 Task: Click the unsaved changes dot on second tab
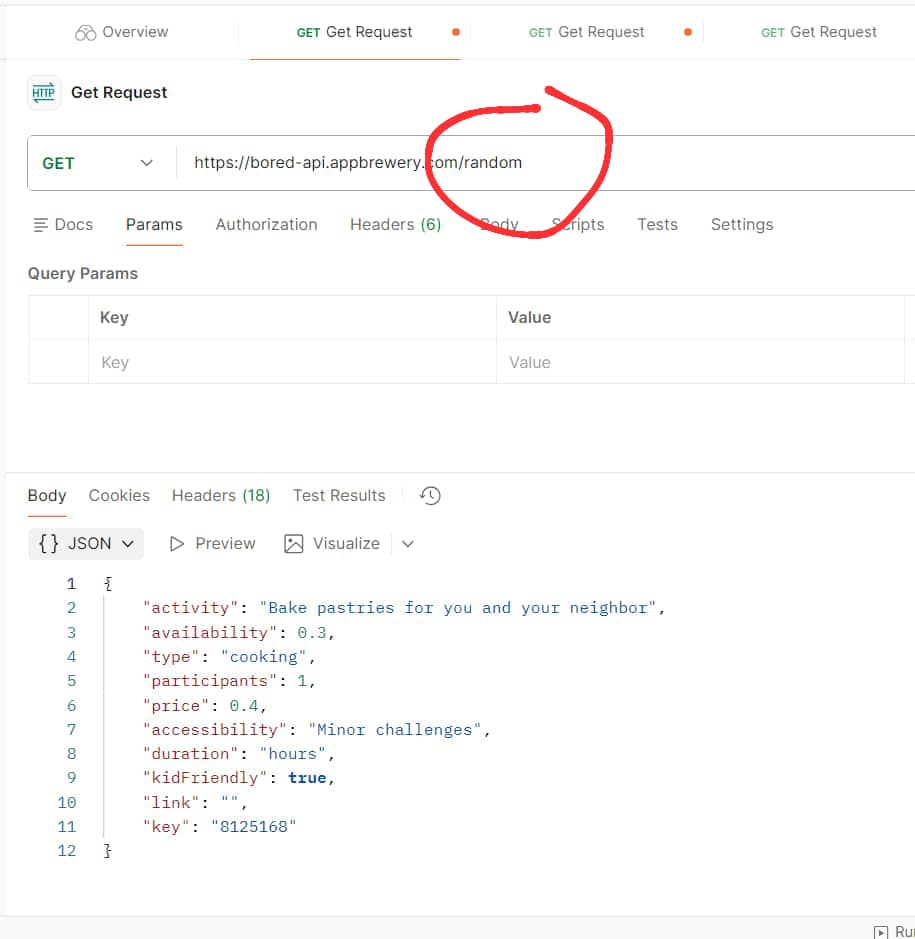(455, 31)
